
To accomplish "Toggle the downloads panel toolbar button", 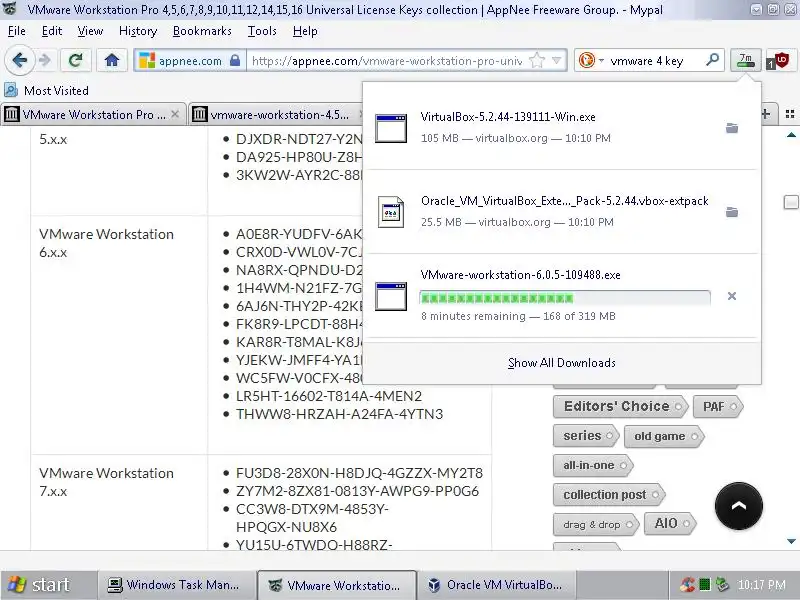I will (745, 61).
